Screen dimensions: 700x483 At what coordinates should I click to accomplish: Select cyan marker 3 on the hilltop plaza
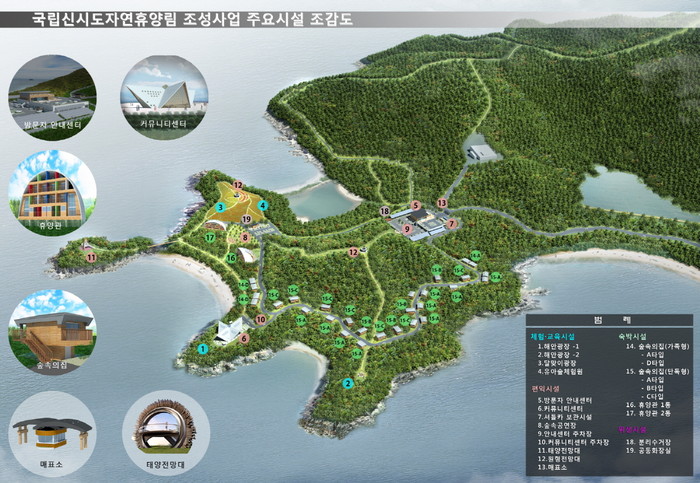pyautogui.click(x=219, y=207)
